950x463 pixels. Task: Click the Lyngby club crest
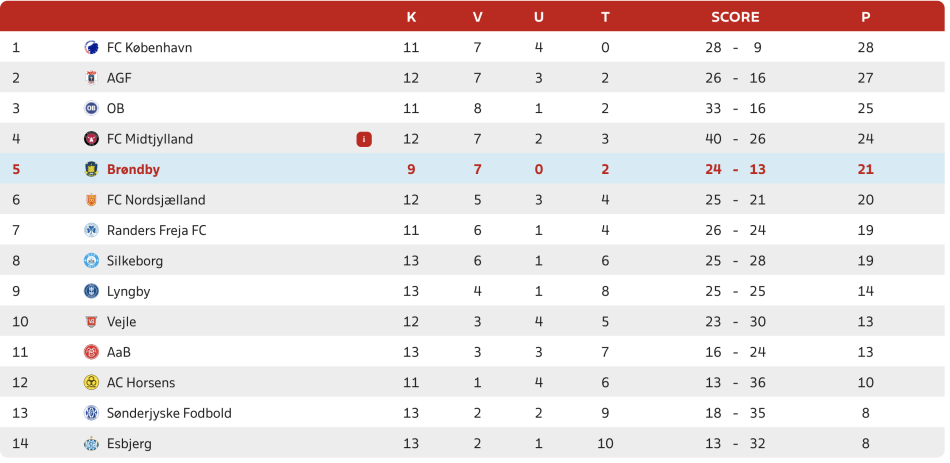coord(91,292)
